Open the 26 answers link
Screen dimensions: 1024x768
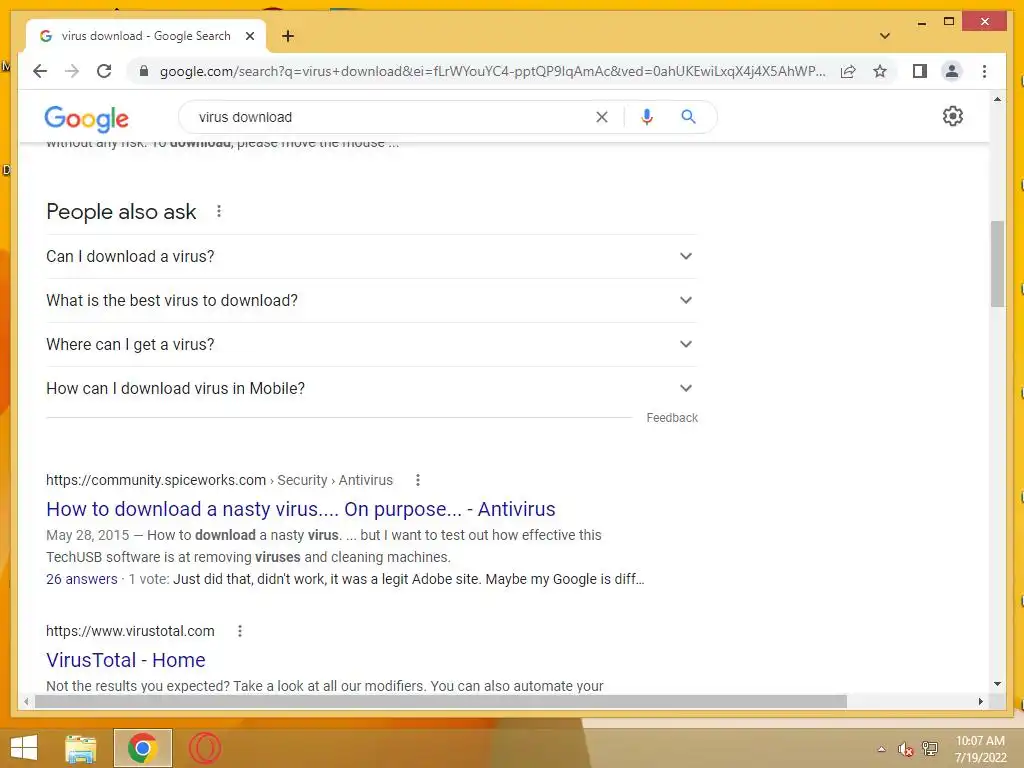[x=82, y=579]
